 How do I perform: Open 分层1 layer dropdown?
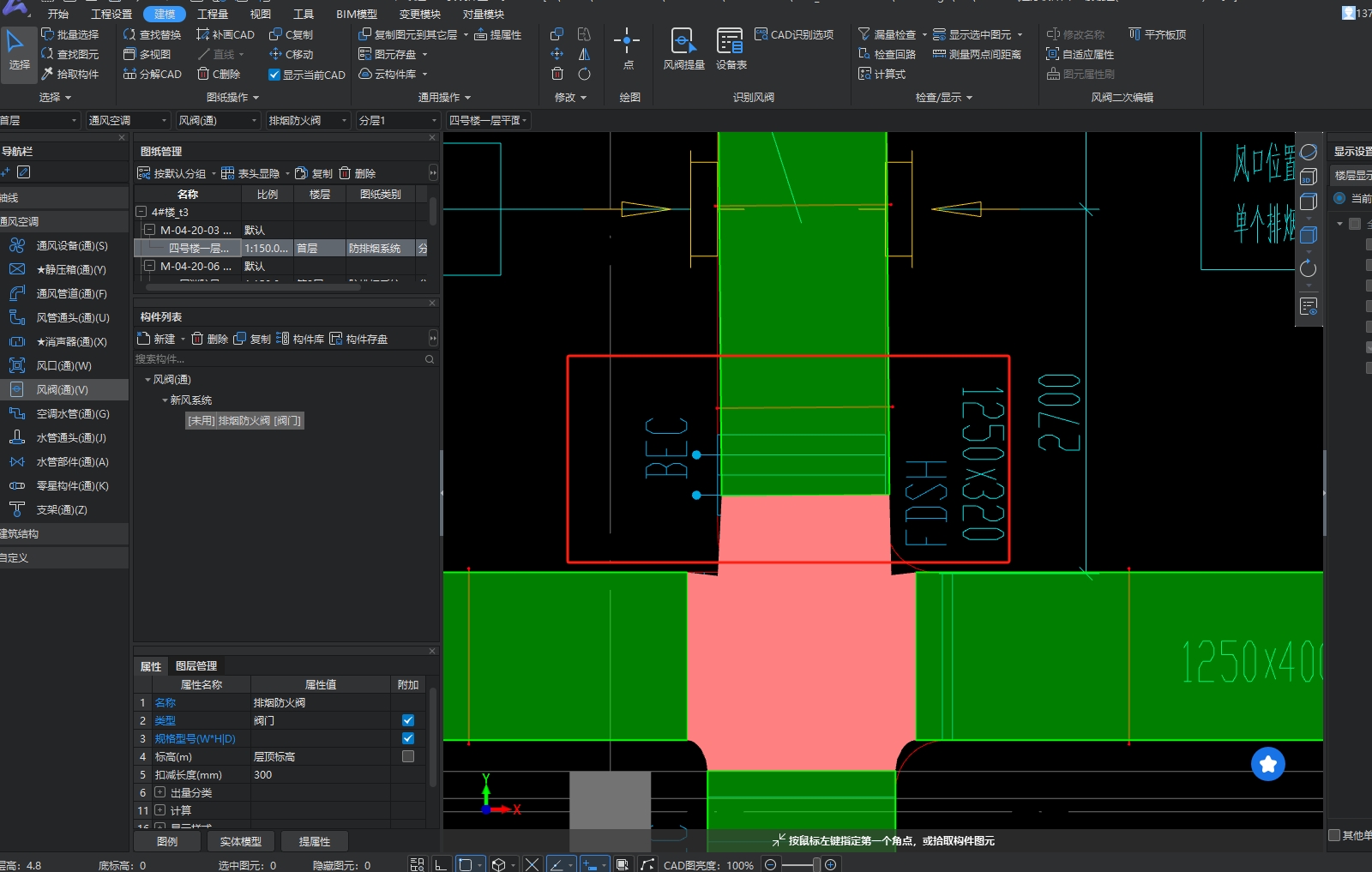pyautogui.click(x=398, y=120)
